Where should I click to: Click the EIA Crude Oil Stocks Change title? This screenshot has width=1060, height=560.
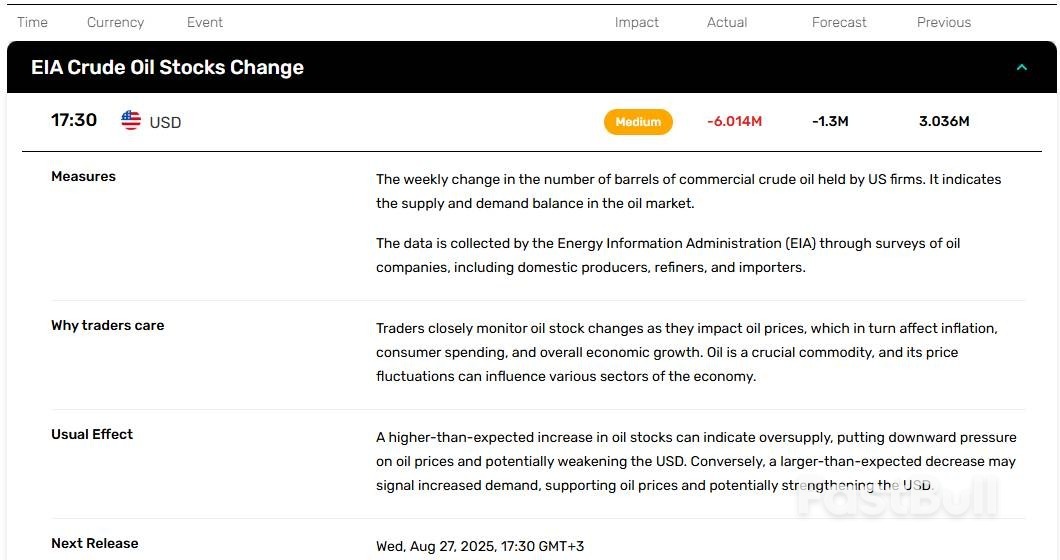pos(167,68)
